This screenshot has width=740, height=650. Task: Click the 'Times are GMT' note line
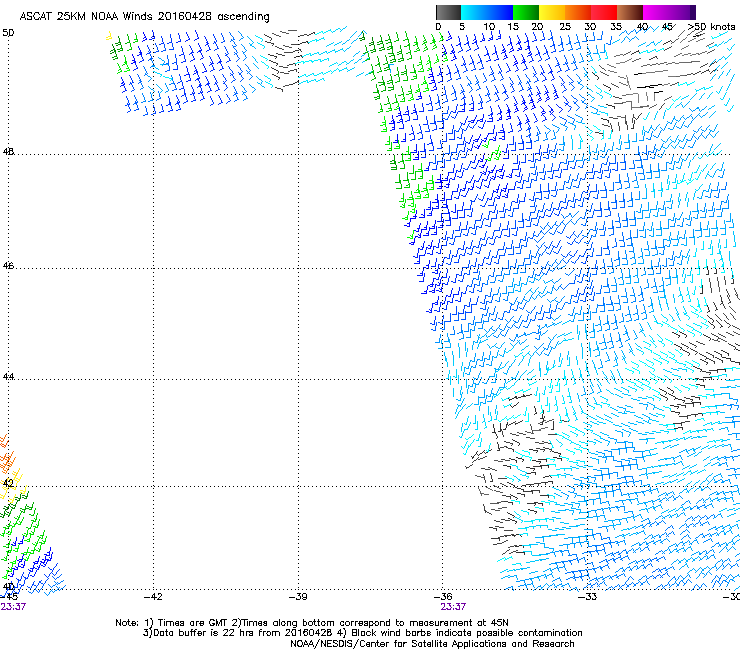[312, 623]
